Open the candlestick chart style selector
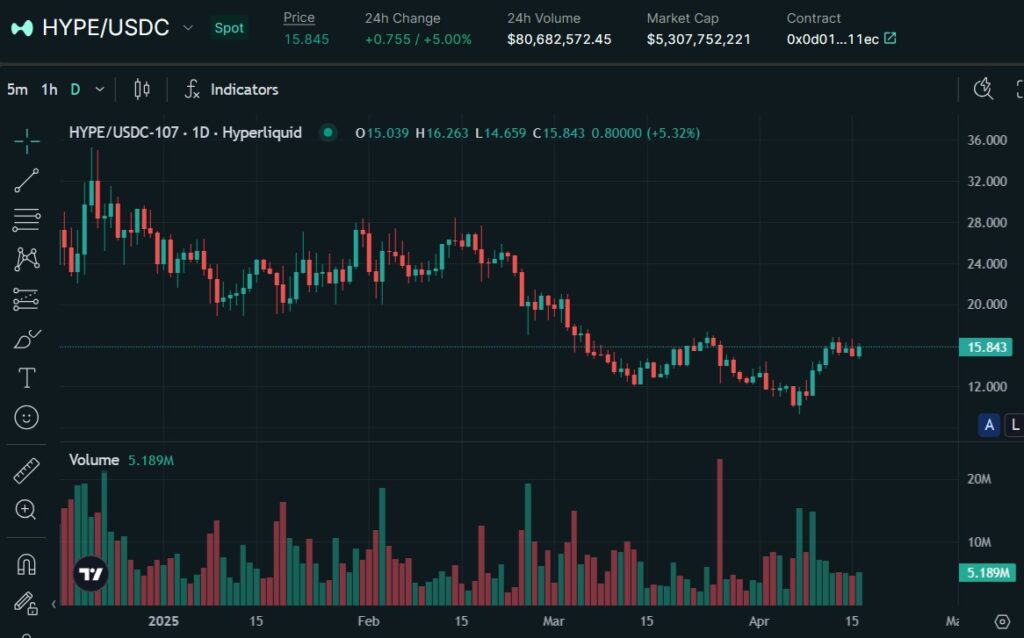This screenshot has height=638, width=1024. pos(142,89)
